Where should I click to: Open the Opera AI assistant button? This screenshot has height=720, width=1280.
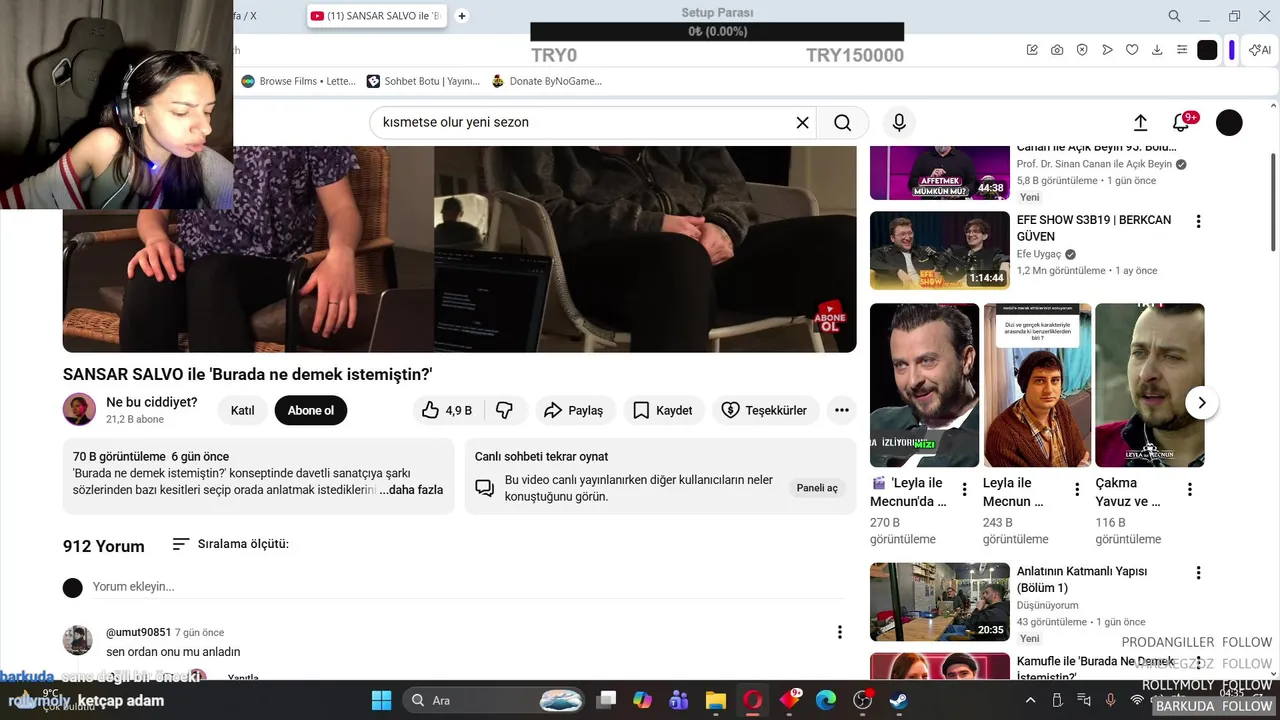tap(1259, 50)
